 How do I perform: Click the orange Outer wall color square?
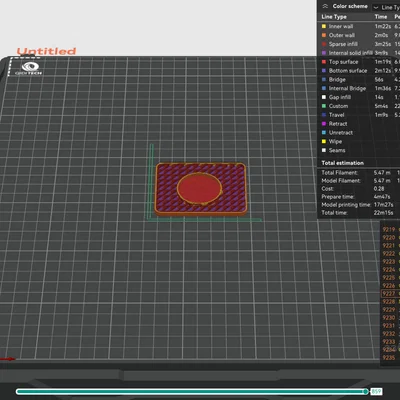pos(324,35)
